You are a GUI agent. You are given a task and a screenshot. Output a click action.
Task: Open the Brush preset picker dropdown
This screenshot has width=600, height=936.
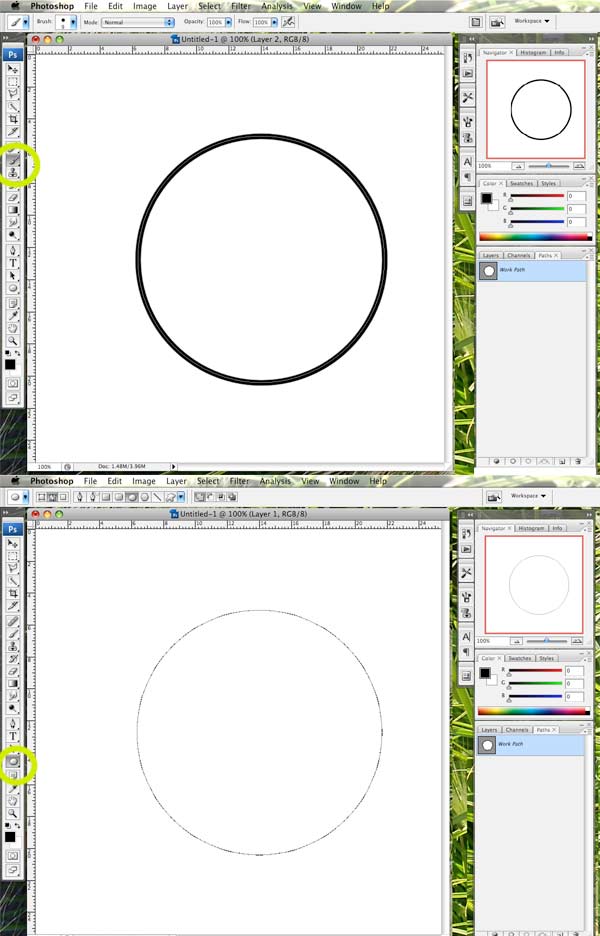pos(73,21)
